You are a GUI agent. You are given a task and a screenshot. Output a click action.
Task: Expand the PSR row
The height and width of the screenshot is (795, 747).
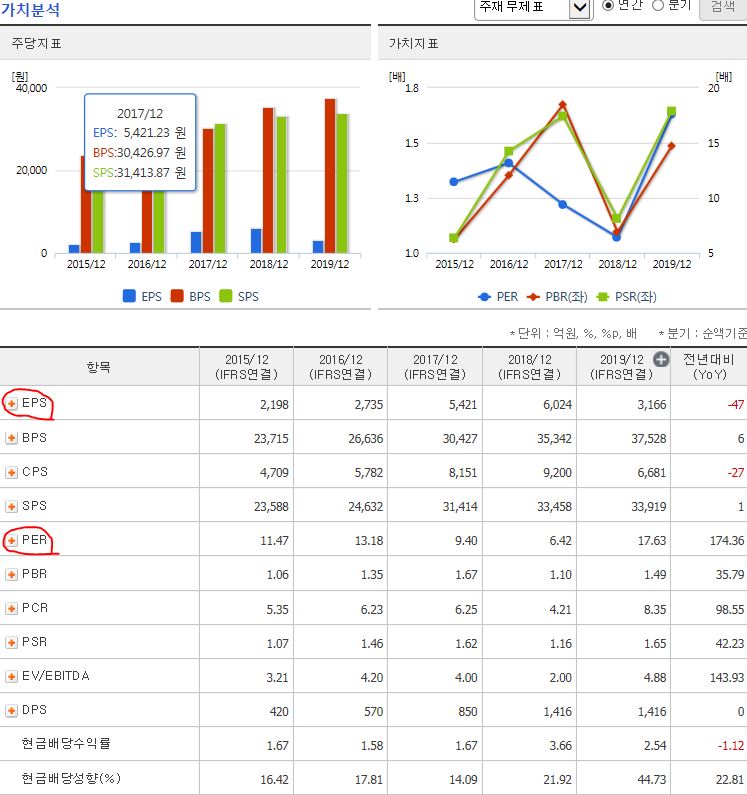point(11,642)
